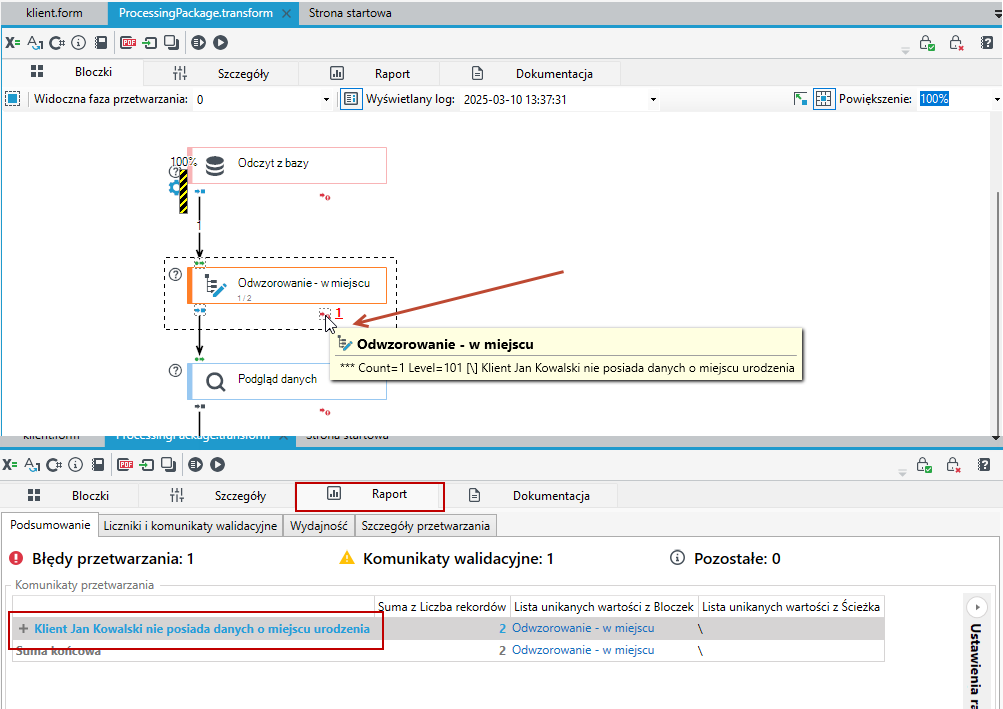Click the green arrow import icon in upper toolbar
Screen dimensions: 1003x709
click(150, 43)
